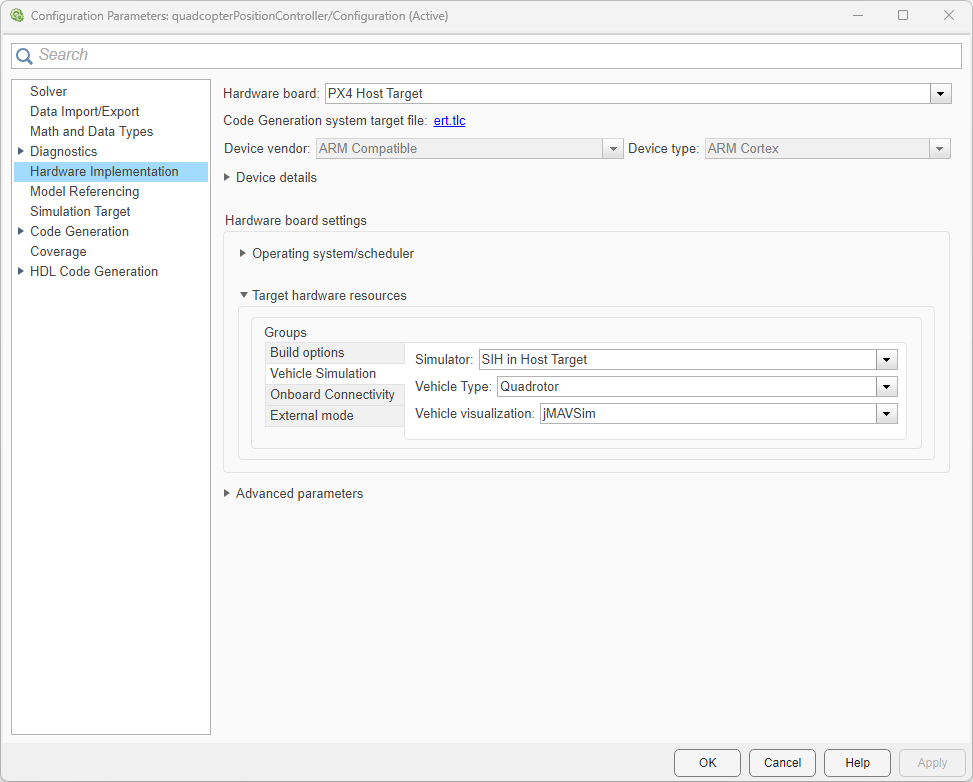Select Solver in the sidebar

[x=48, y=91]
